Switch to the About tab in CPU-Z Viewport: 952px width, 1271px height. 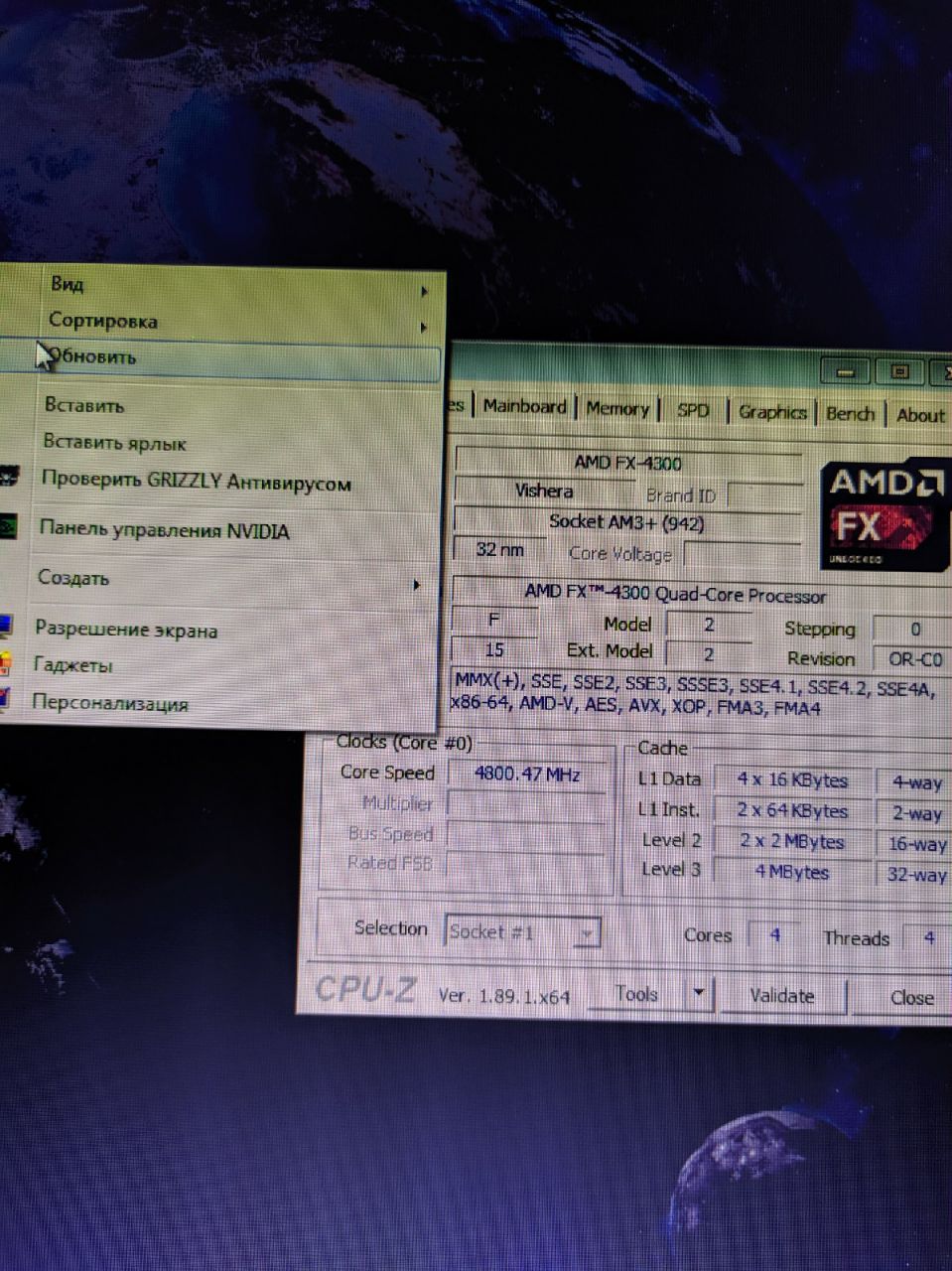(919, 415)
